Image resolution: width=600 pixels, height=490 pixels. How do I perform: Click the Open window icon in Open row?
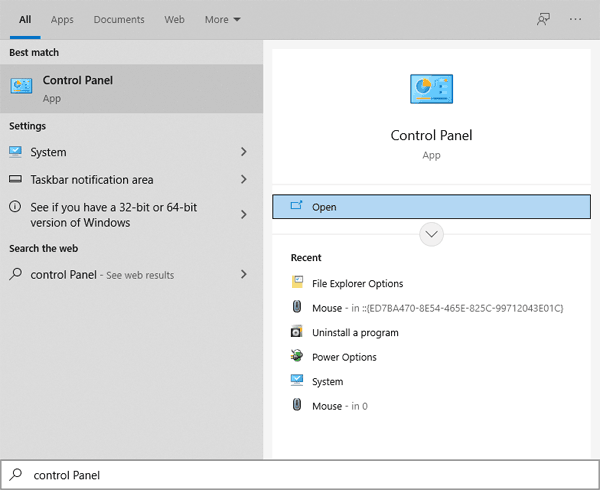[296, 206]
